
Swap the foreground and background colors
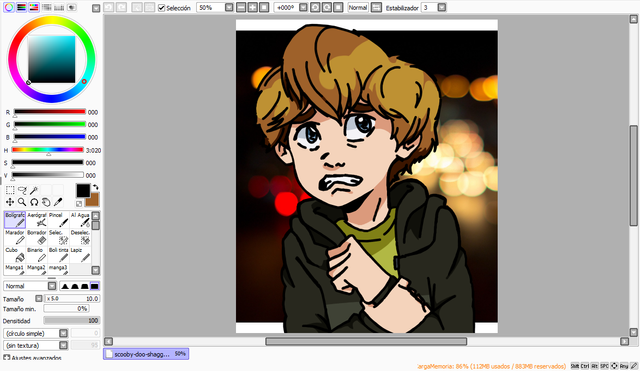pyautogui.click(x=96, y=188)
